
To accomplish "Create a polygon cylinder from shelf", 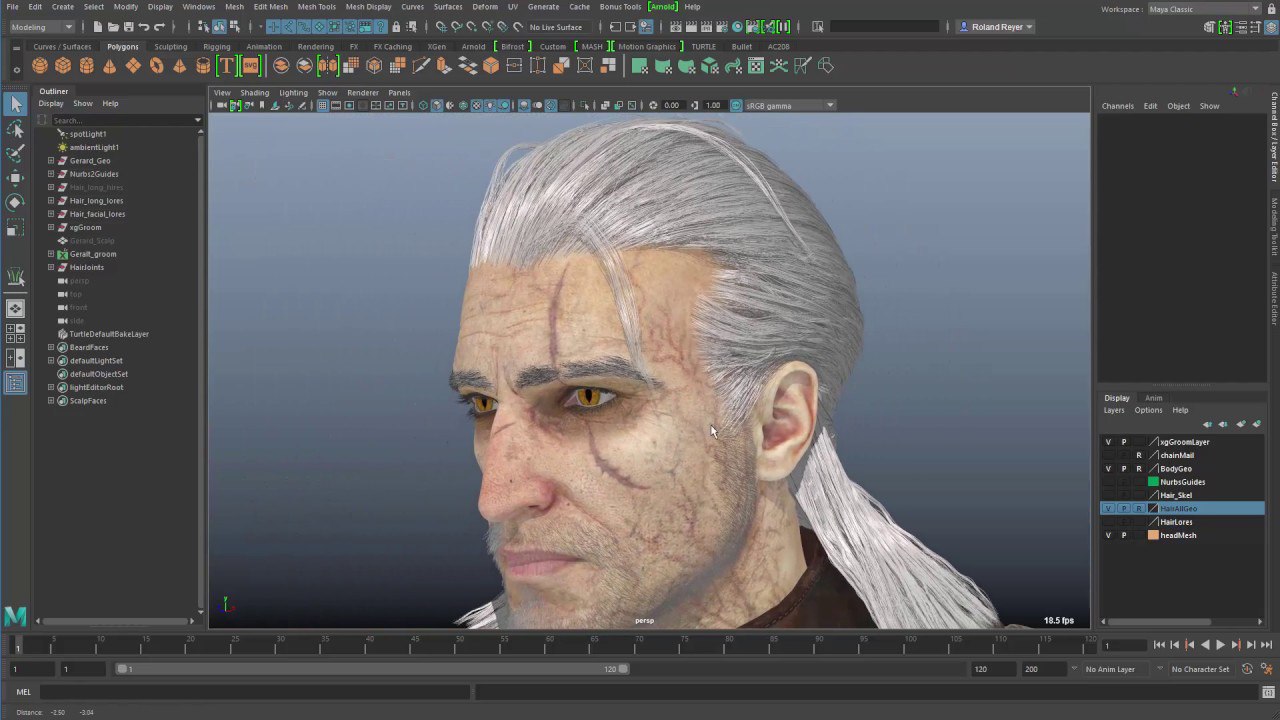I will tap(87, 66).
